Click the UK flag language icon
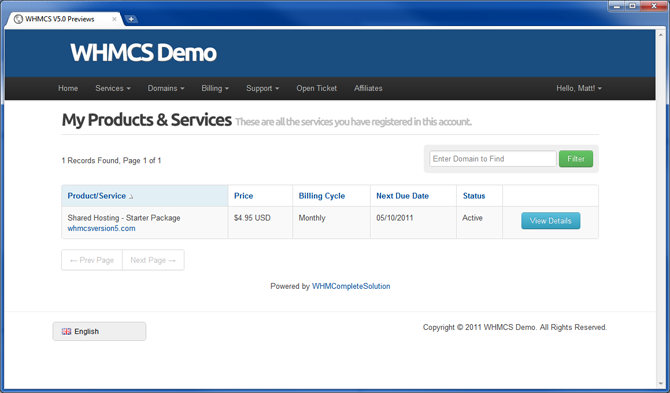The image size is (670, 393). point(66,331)
